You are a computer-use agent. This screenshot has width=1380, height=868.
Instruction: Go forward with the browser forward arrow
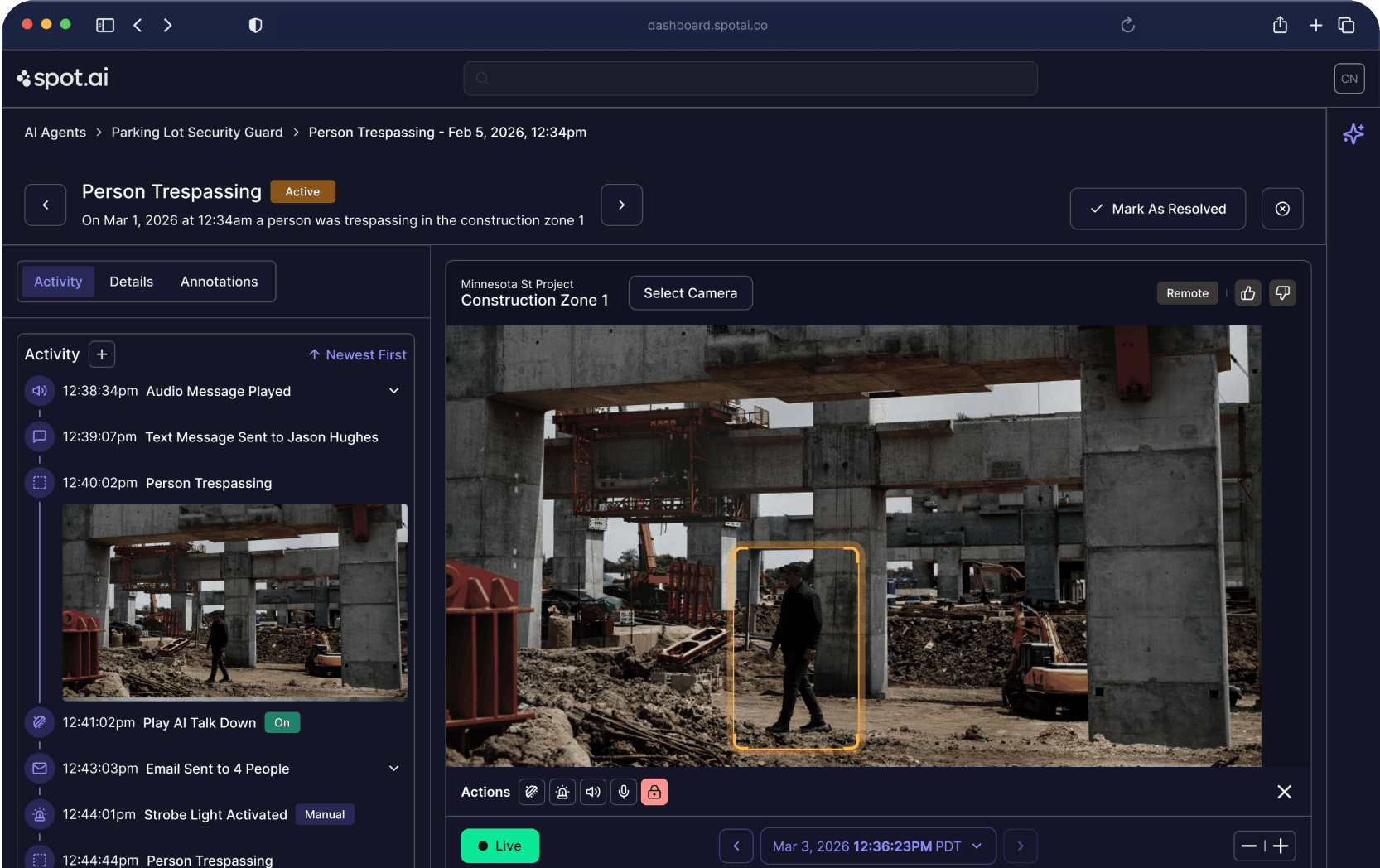(168, 26)
